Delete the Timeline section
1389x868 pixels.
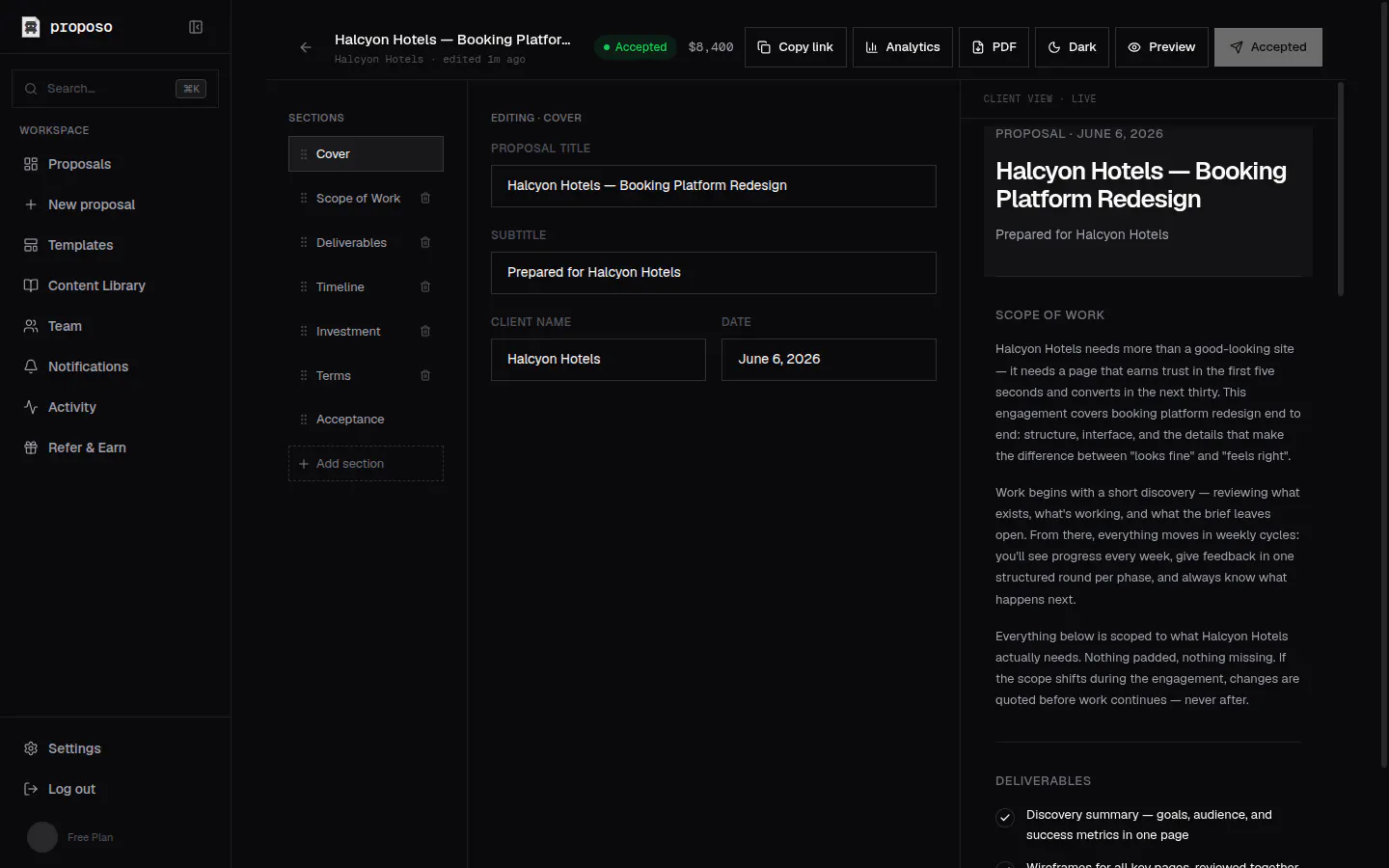425,286
